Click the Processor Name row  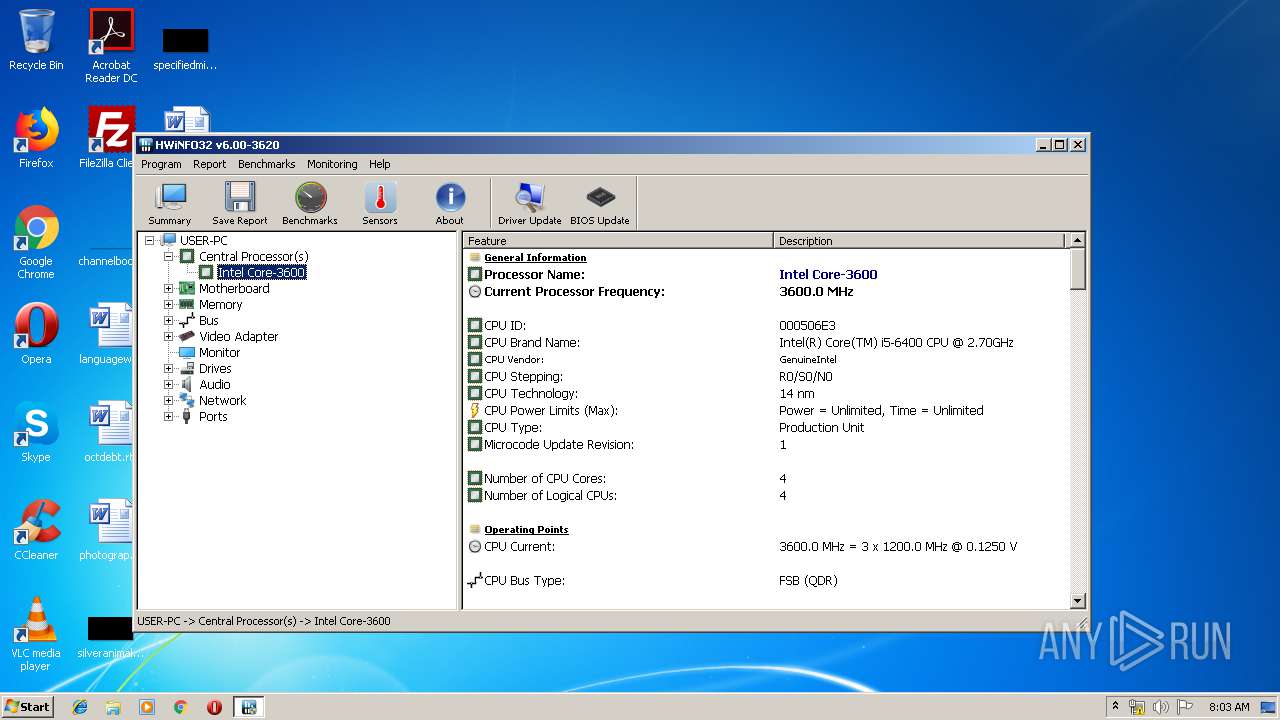[765, 274]
